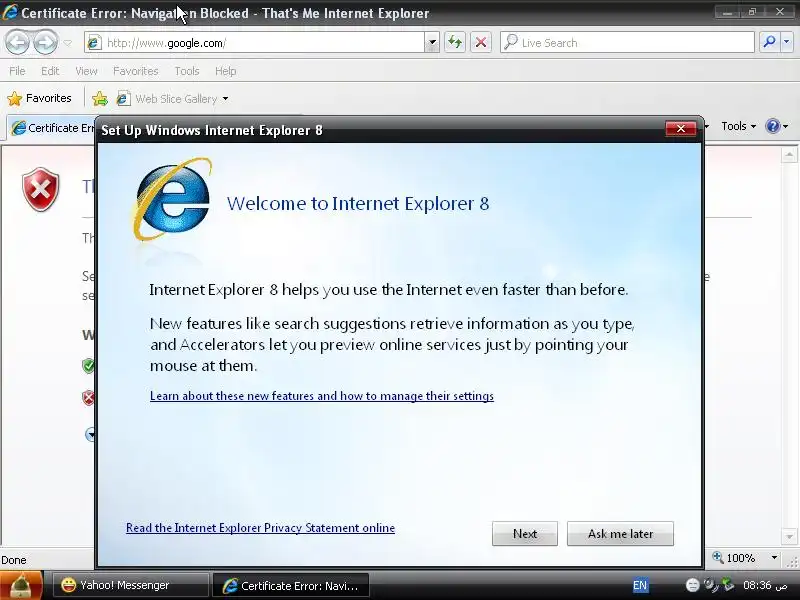Click Add to Favorites Bar star icon

click(x=100, y=98)
